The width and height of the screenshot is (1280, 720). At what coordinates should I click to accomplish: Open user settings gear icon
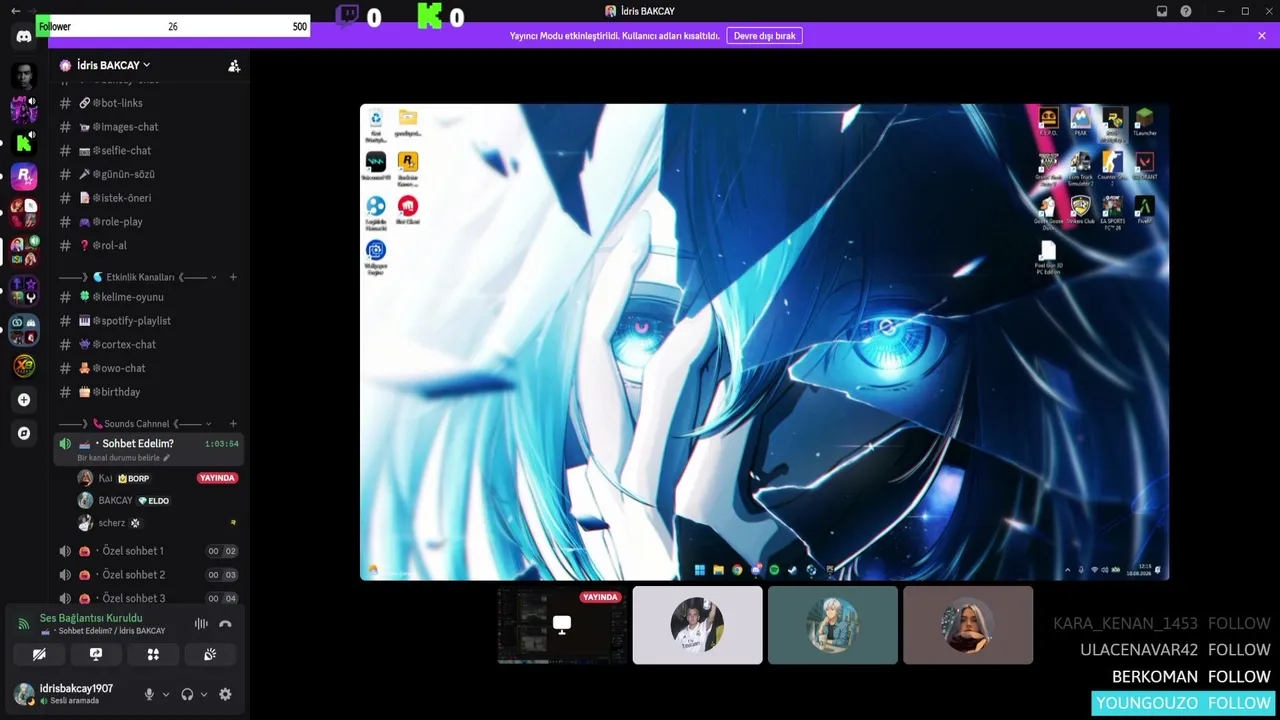coord(225,694)
